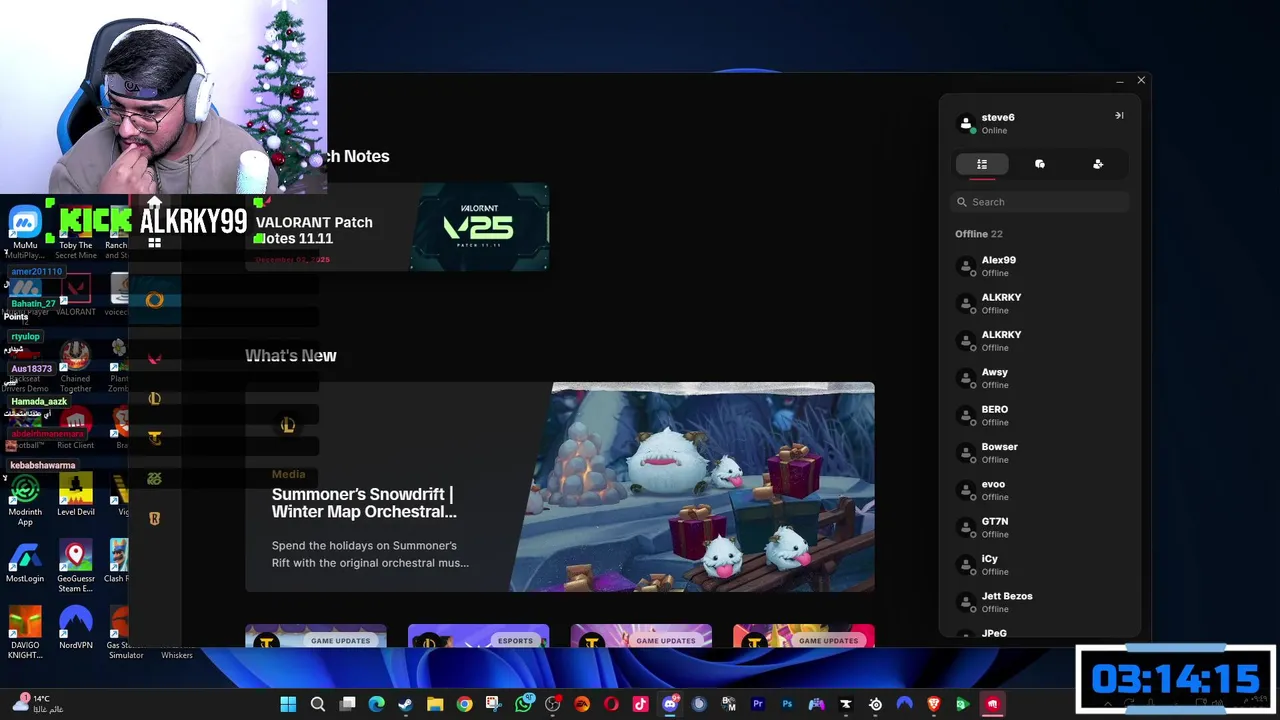
Task: Open the Windows Start menu
Action: (x=288, y=704)
